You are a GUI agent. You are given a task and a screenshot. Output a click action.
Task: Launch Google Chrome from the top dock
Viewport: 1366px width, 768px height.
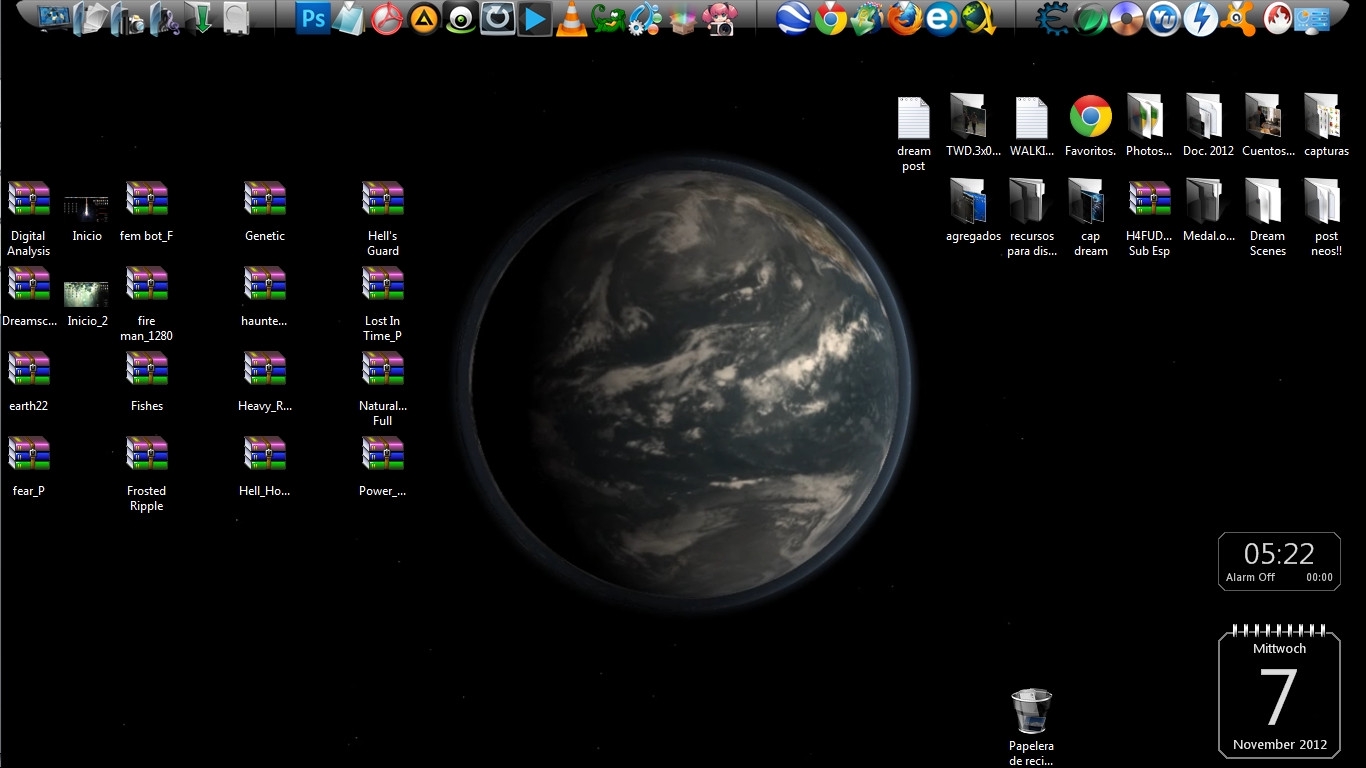click(x=830, y=18)
